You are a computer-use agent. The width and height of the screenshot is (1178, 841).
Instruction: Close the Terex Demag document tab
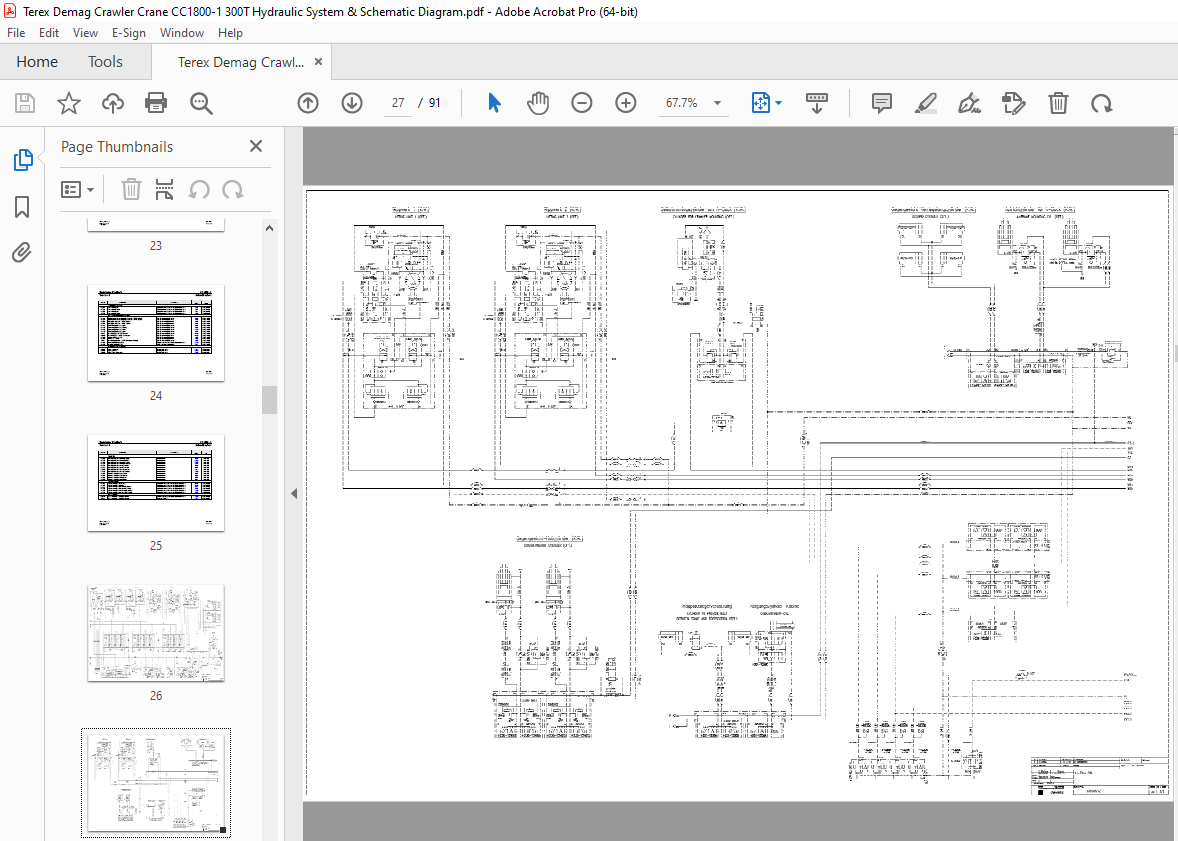tap(319, 62)
